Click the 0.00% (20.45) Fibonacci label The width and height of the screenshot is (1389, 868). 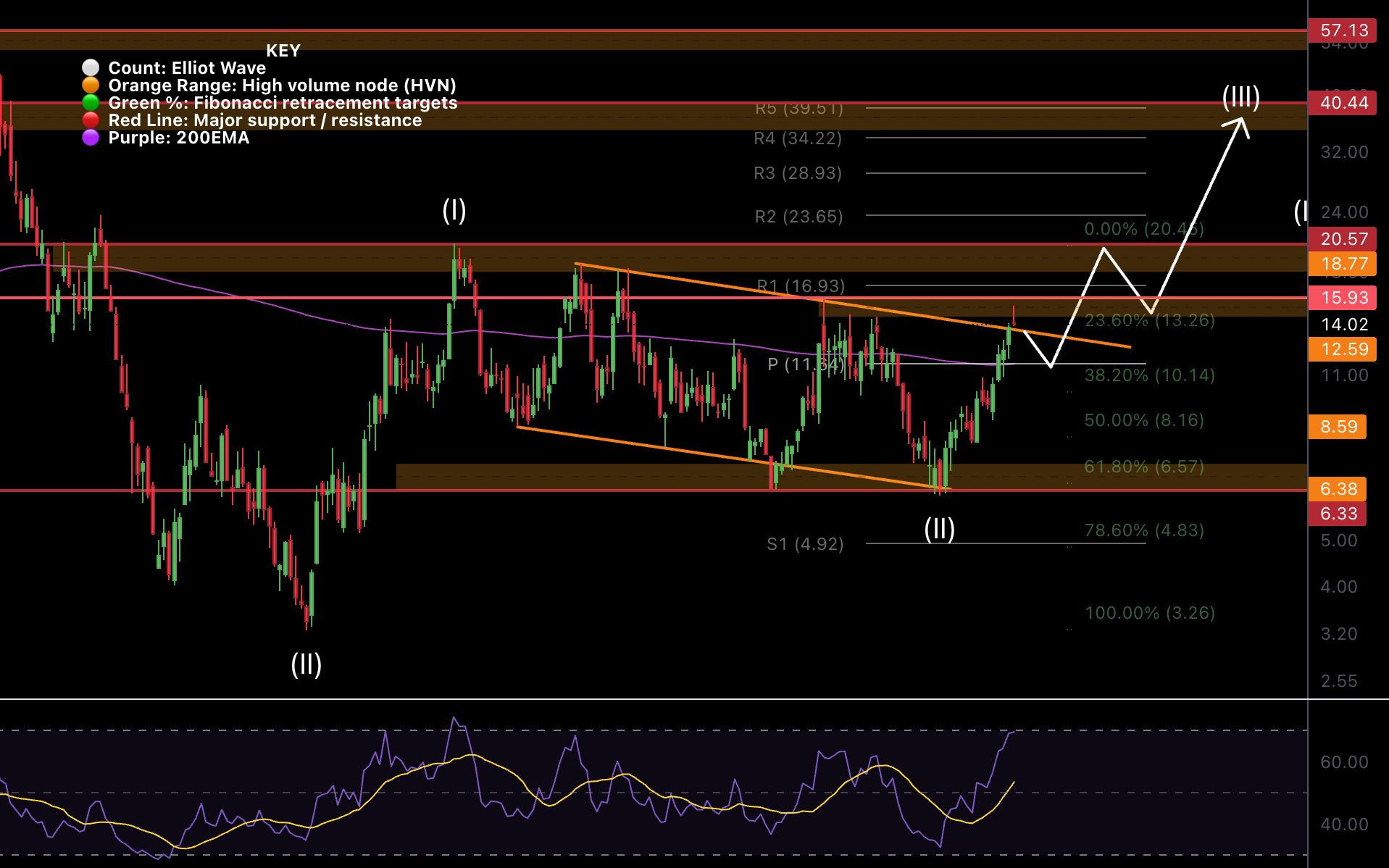point(1144,229)
